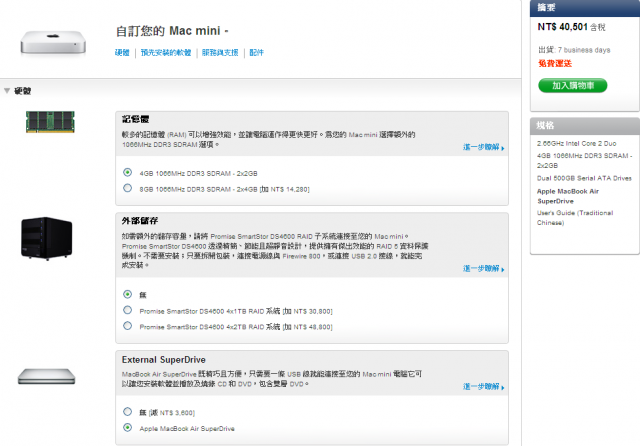Image resolution: width=640 pixels, height=446 pixels.
Task: Click the 外部儲存 section heading
Action: pos(140,221)
